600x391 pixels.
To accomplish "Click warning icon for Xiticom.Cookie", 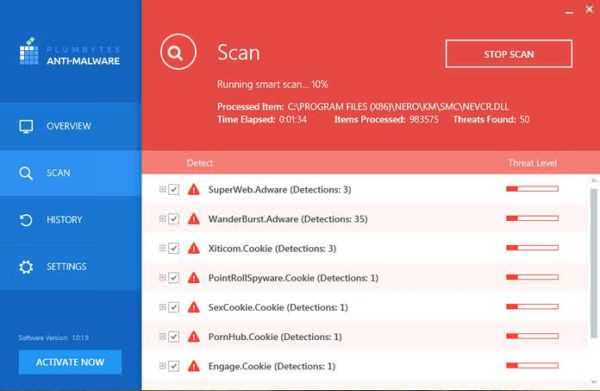I will [194, 248].
